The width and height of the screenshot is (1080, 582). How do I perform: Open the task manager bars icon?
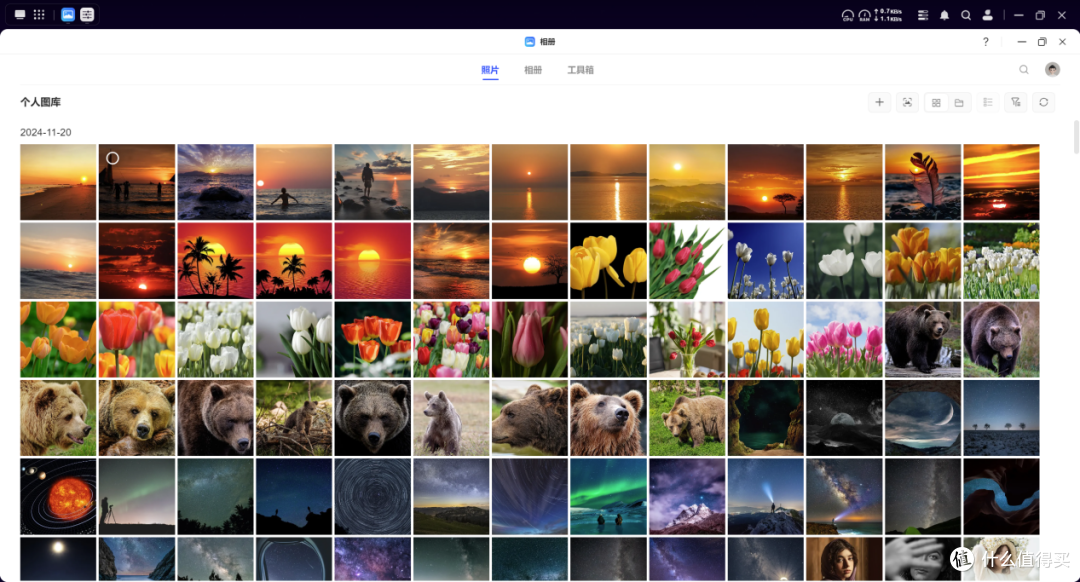point(923,15)
